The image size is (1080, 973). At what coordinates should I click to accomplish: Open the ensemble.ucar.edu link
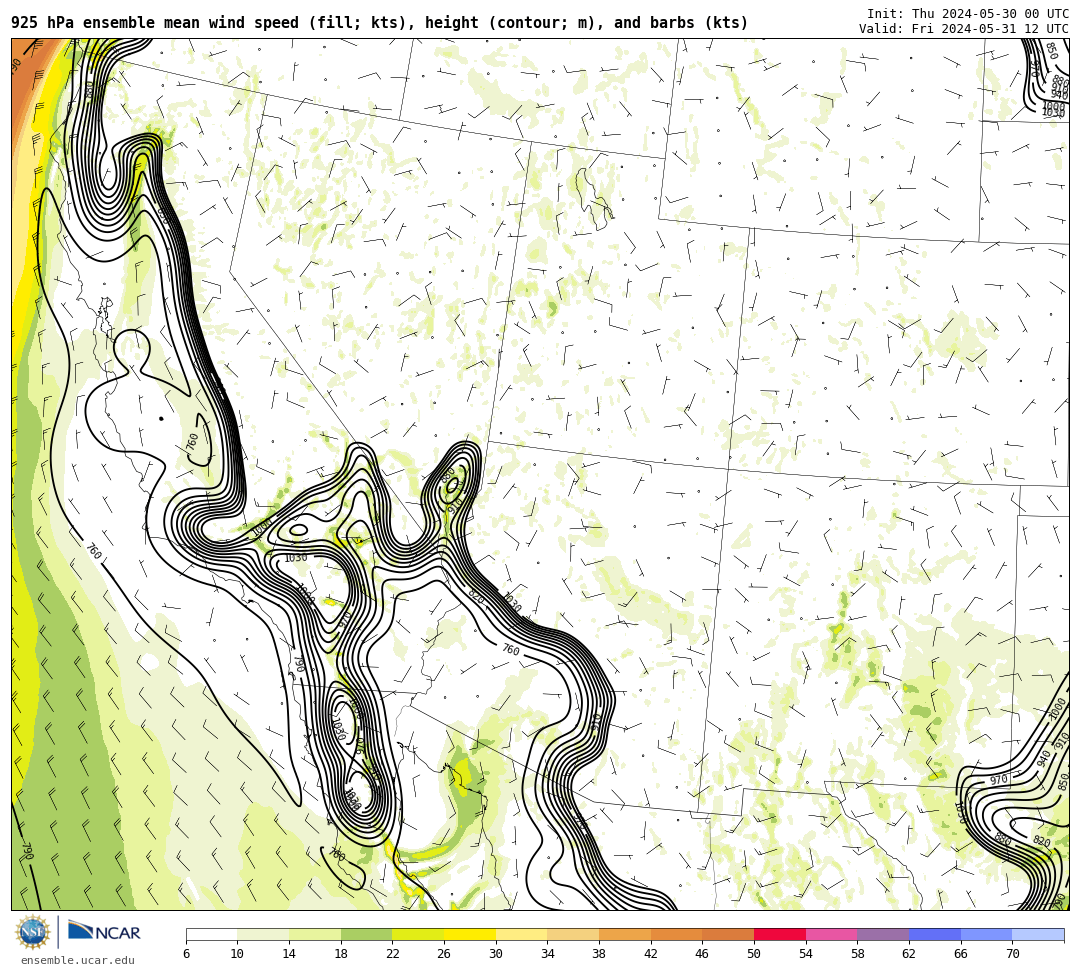coord(78,960)
